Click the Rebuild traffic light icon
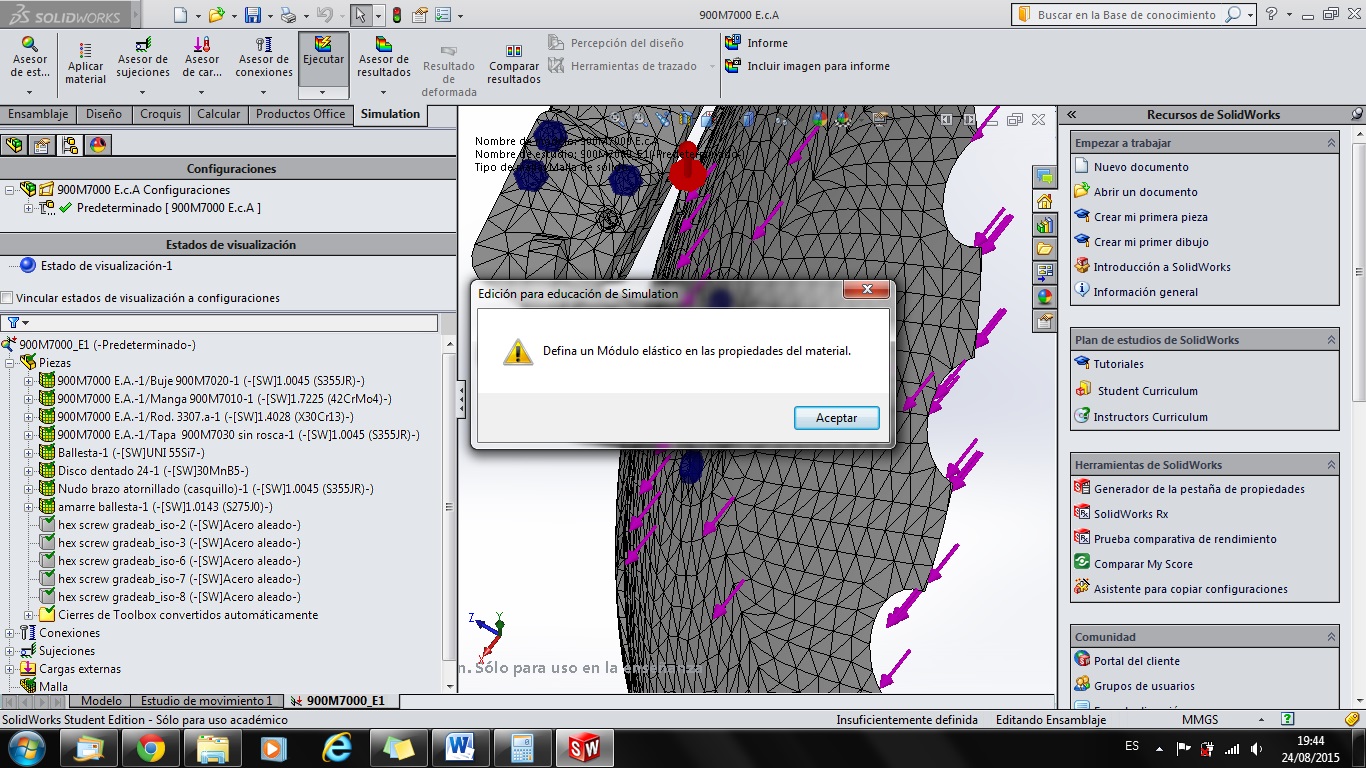Screen dimensions: 1366x768 (396, 15)
